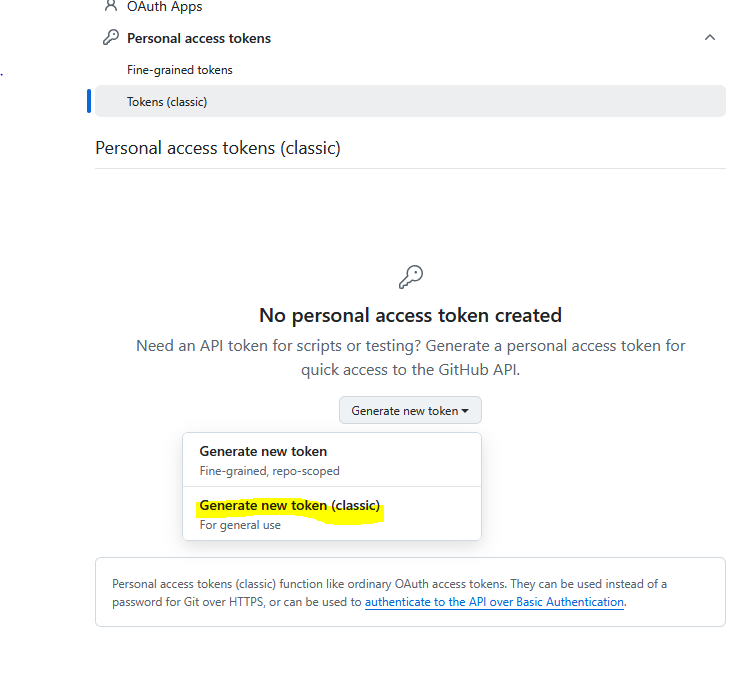Select Tokens (classic) sidebar item

click(167, 102)
